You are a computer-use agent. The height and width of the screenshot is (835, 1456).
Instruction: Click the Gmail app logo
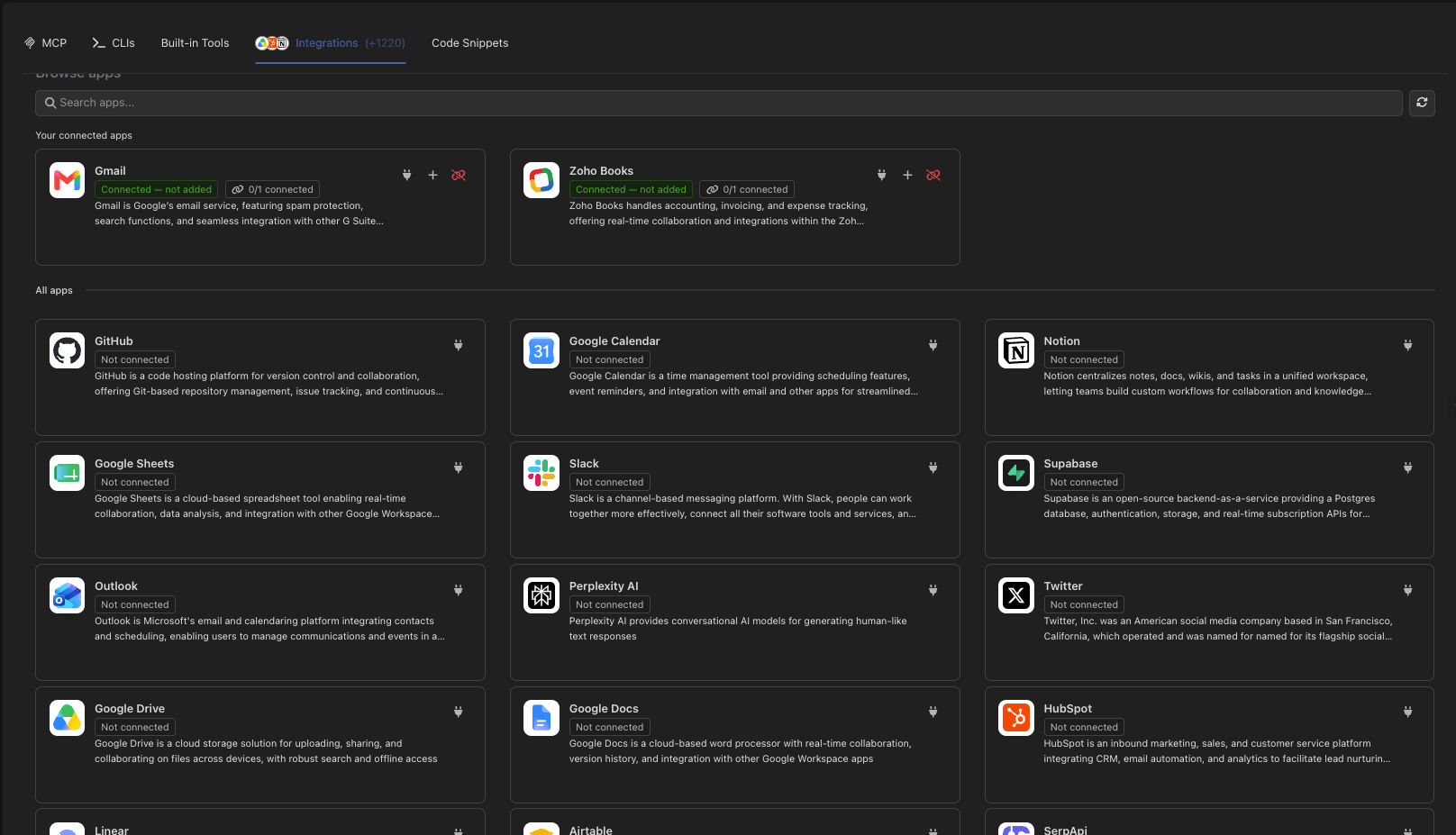[68, 180]
